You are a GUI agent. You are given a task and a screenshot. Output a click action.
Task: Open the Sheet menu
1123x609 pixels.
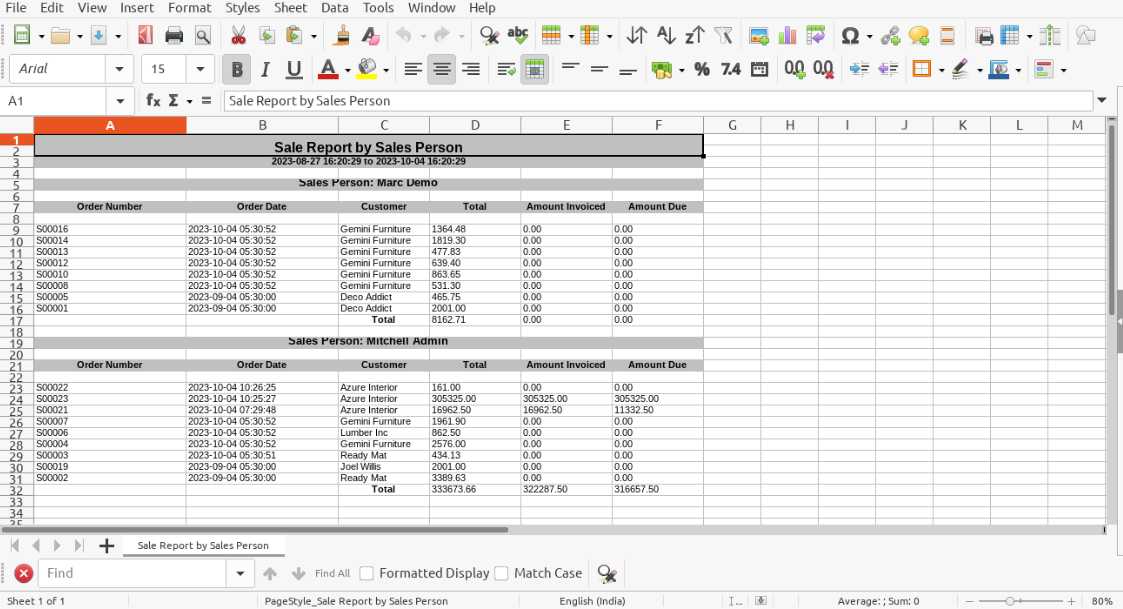coord(290,8)
